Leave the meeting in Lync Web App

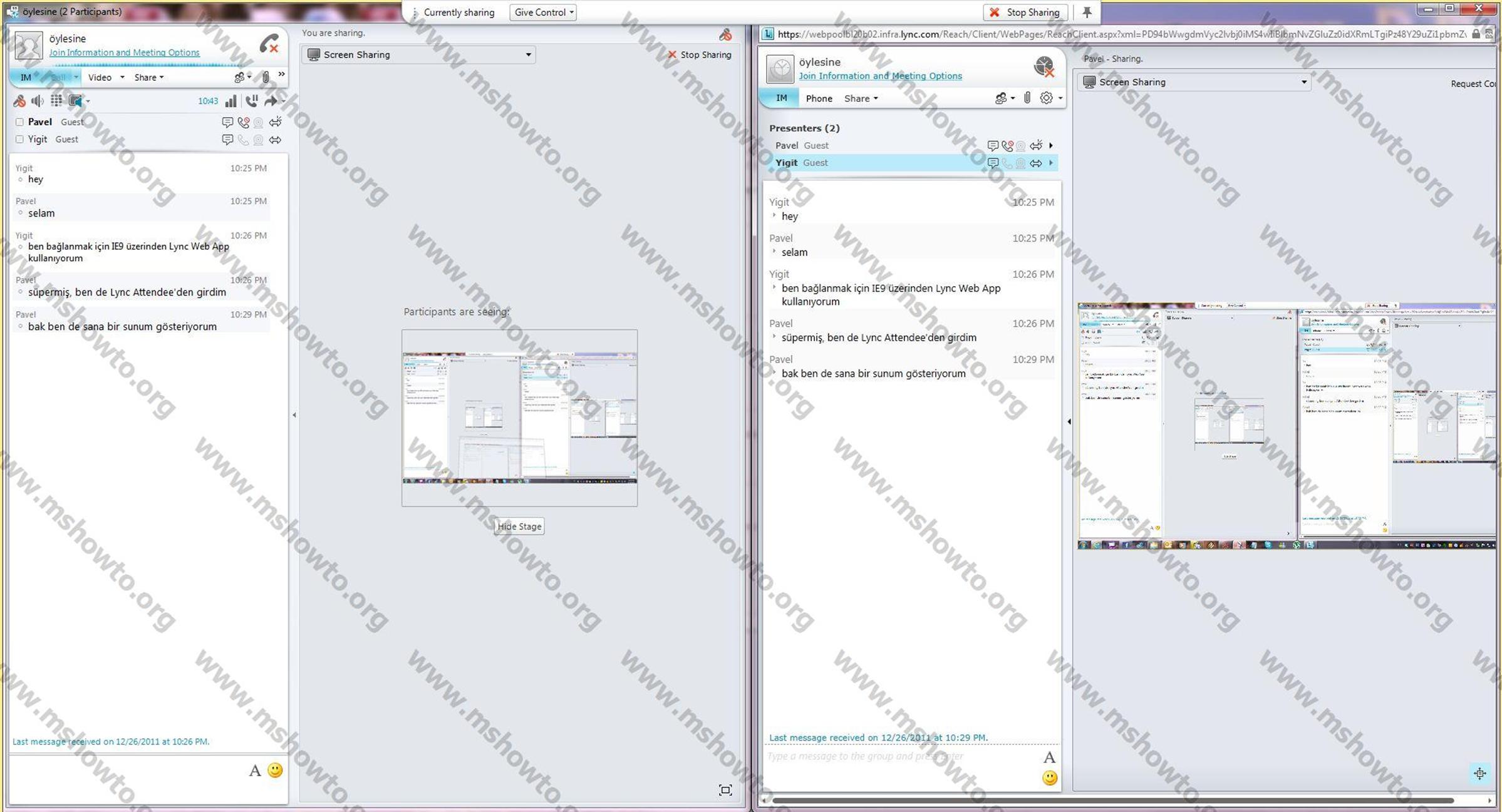(x=1044, y=66)
